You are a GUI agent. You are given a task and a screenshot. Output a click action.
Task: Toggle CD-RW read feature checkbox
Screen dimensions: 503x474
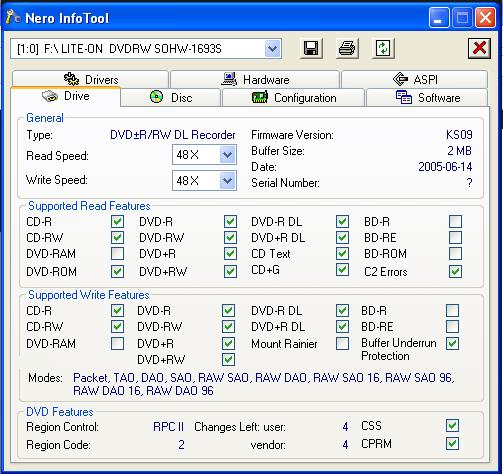[x=117, y=238]
